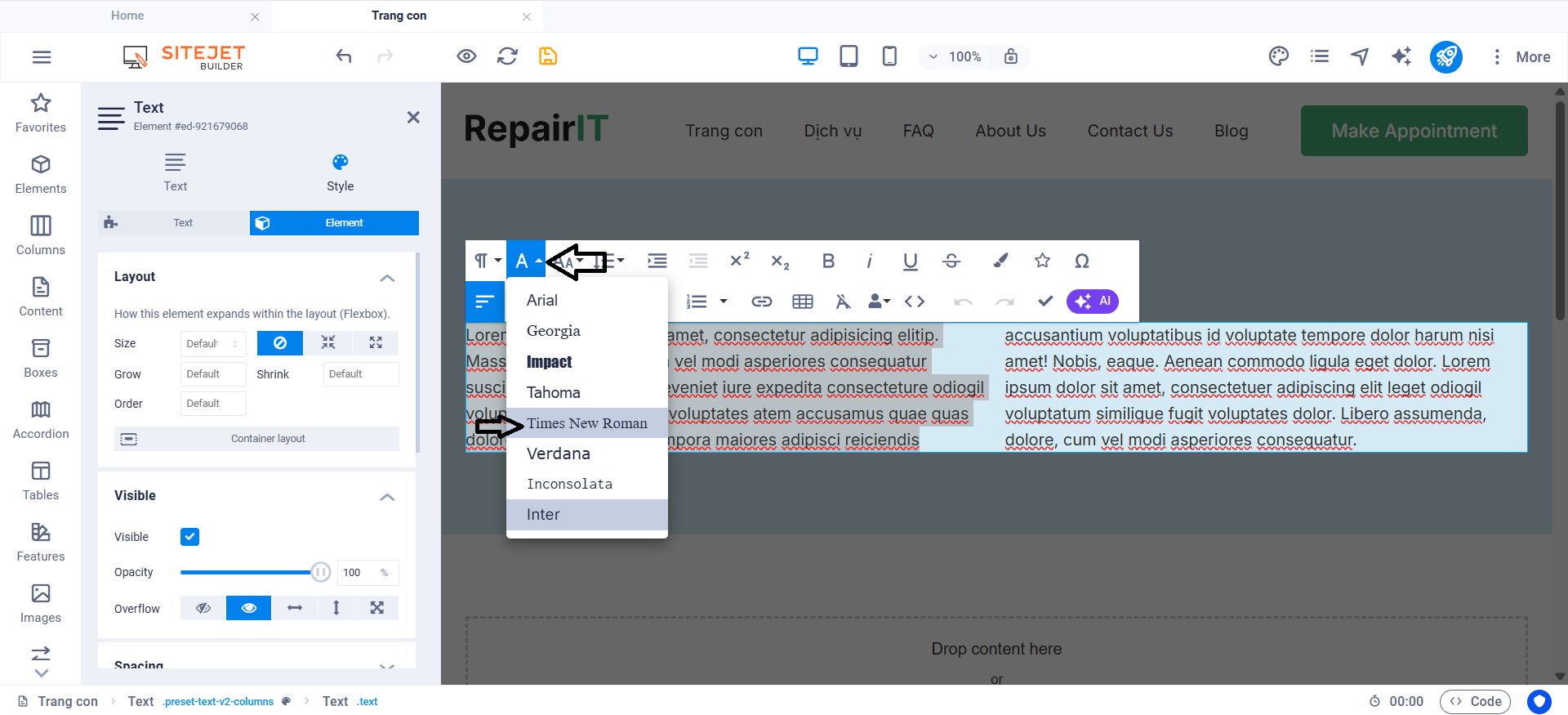Viewport: 1568px width, 715px height.
Task: Click the Opacity slider handle
Action: point(321,572)
